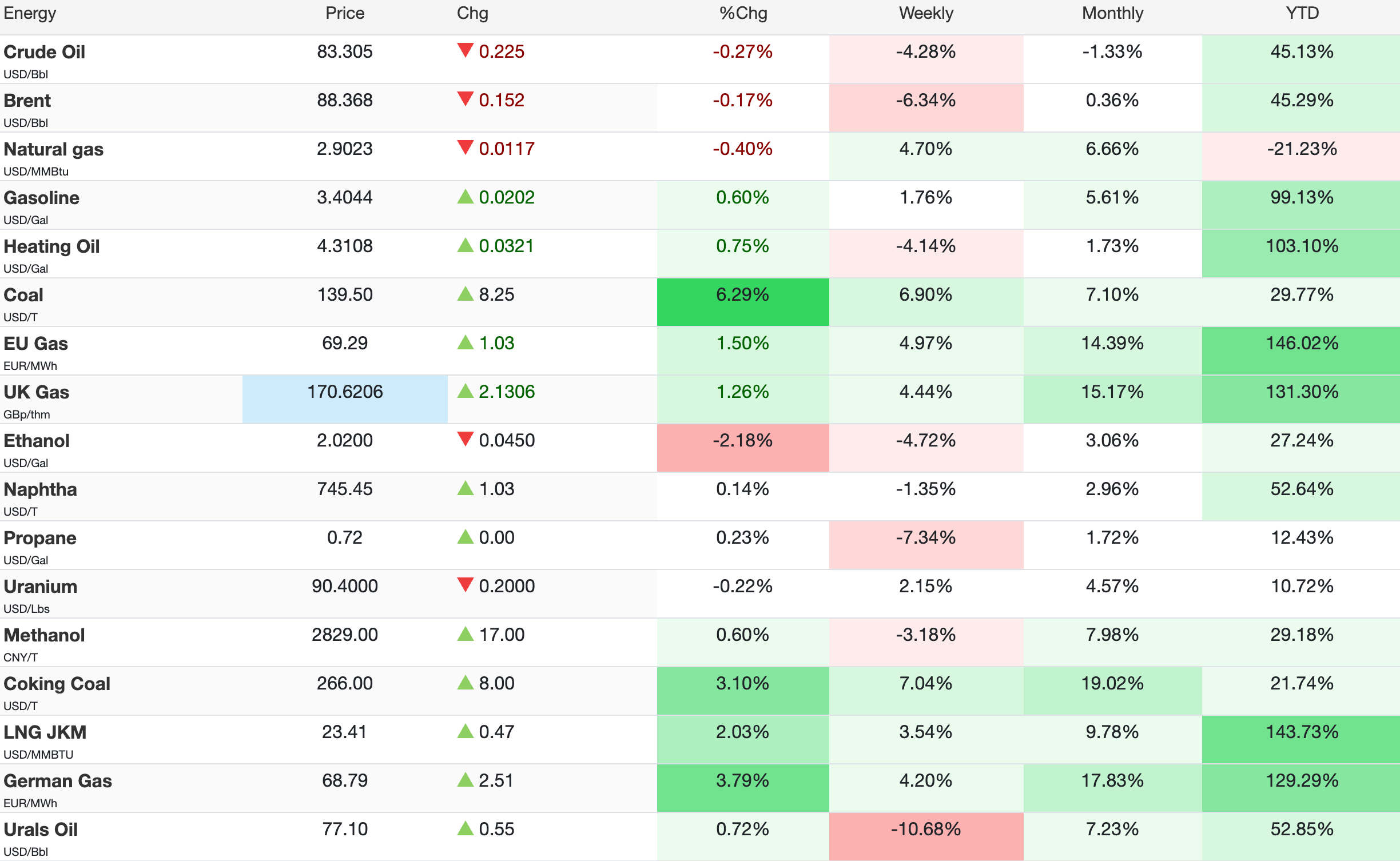Screen dimensions: 1400x861
Task: Open the Natural gas commodity link
Action: tap(53, 149)
